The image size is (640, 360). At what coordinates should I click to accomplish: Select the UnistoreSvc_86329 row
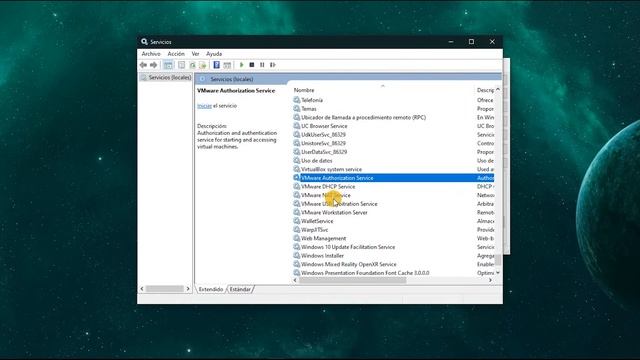393,143
